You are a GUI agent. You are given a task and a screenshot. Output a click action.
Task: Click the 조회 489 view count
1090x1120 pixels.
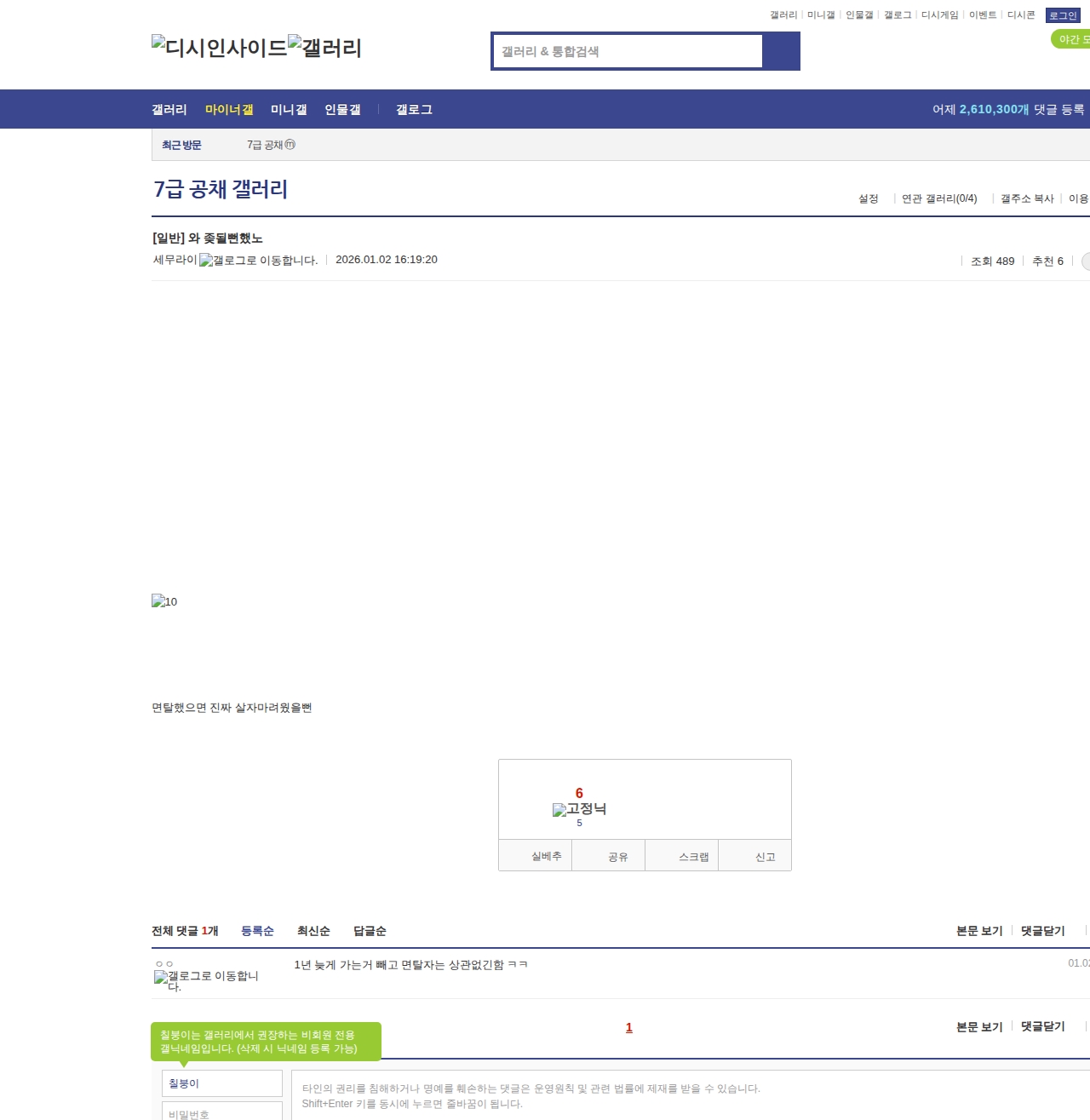click(993, 261)
